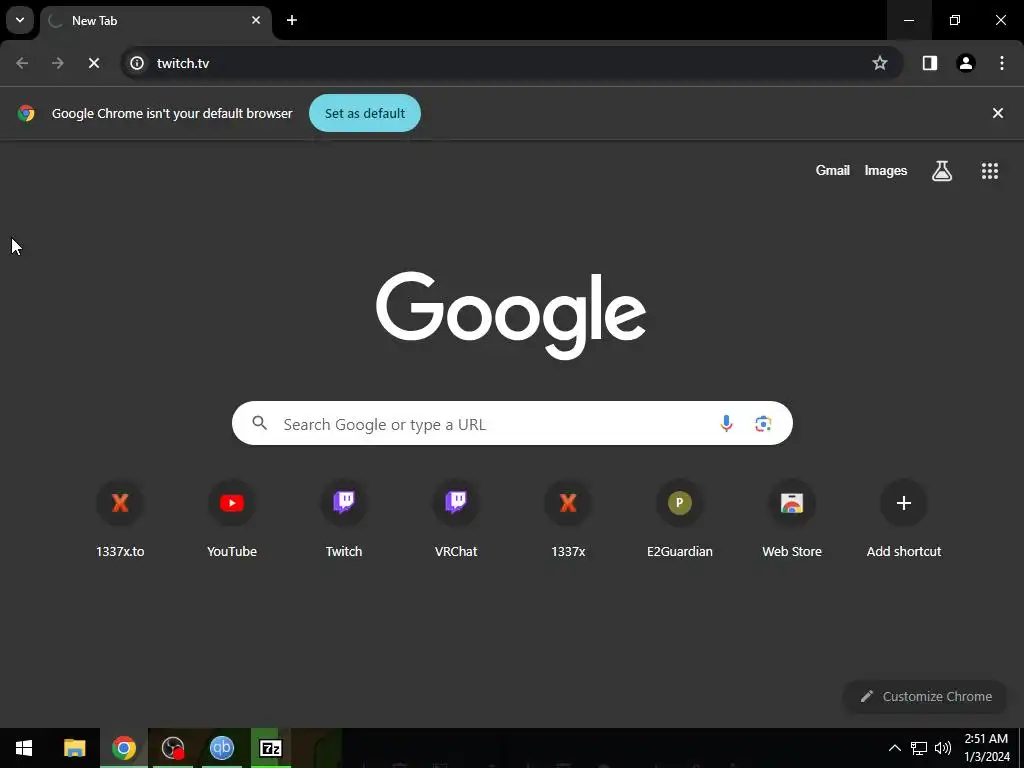The height and width of the screenshot is (768, 1024).
Task: Open Gmail link
Action: [x=833, y=170]
